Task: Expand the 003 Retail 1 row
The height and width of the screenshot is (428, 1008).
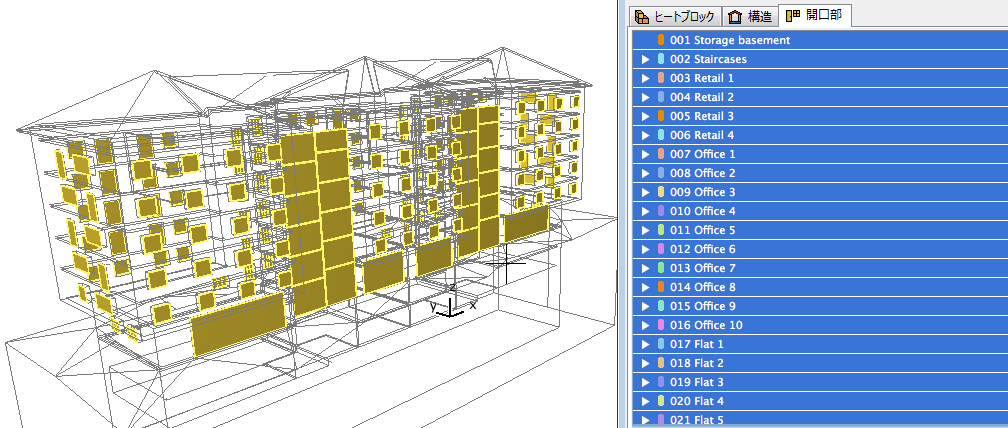Action: click(x=646, y=78)
